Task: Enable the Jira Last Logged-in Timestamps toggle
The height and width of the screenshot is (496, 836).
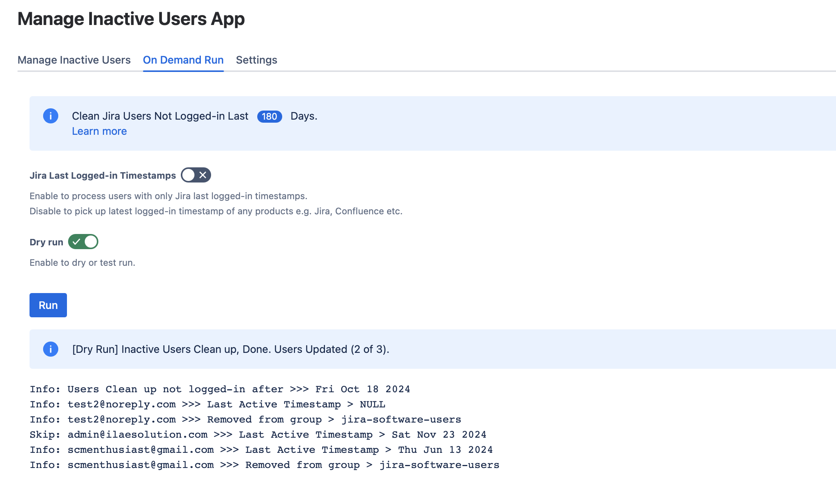Action: [196, 175]
